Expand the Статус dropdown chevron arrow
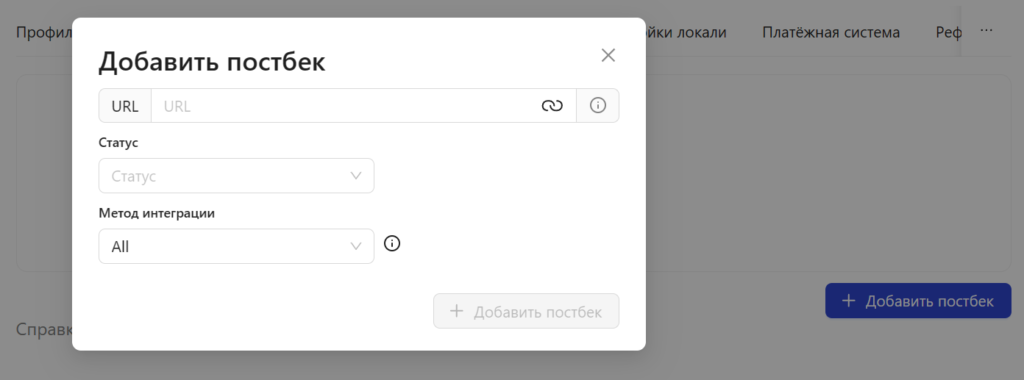 pyautogui.click(x=356, y=176)
